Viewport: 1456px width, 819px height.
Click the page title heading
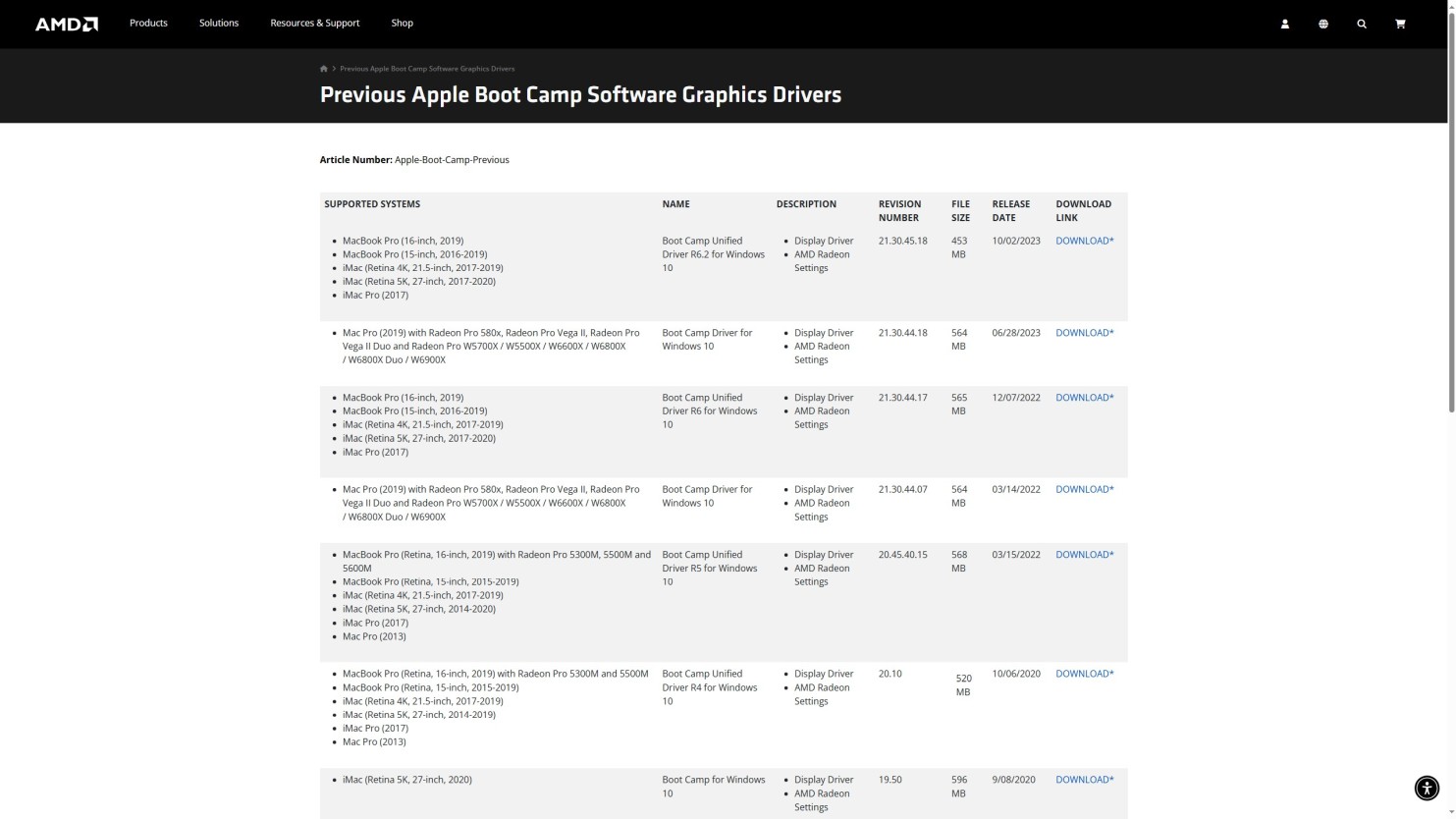580,95
